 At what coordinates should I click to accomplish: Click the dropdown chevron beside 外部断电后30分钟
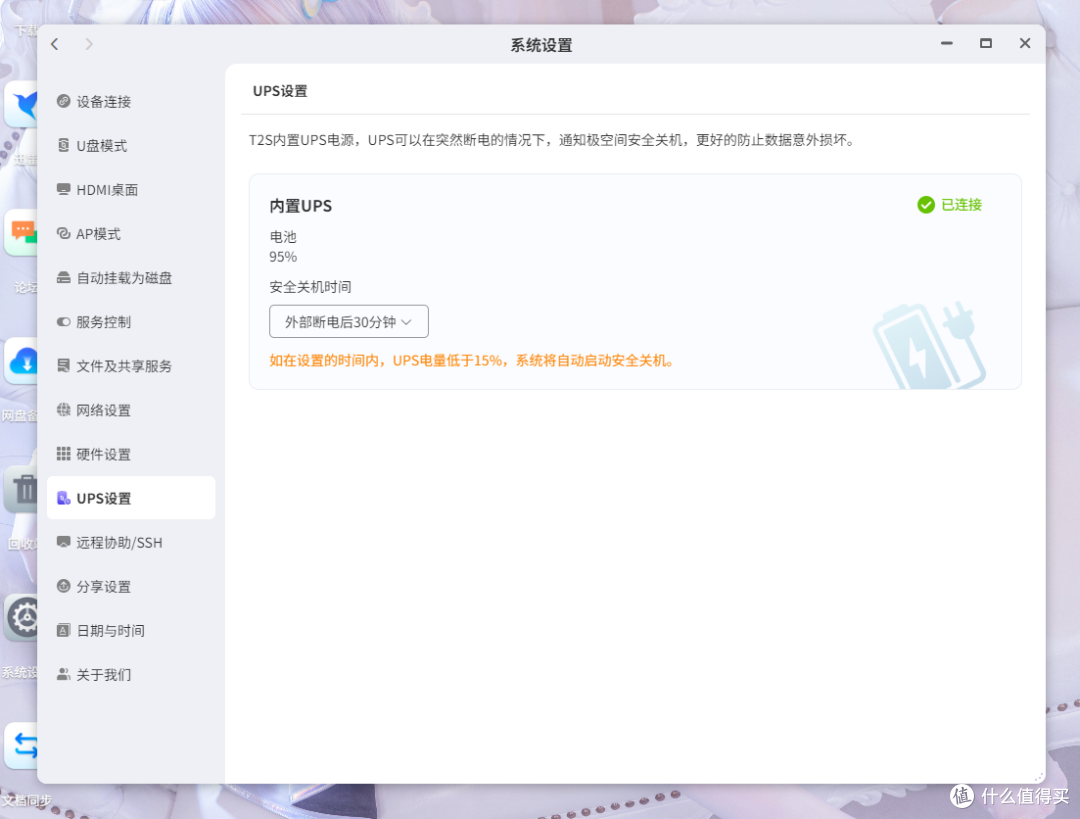[406, 322]
